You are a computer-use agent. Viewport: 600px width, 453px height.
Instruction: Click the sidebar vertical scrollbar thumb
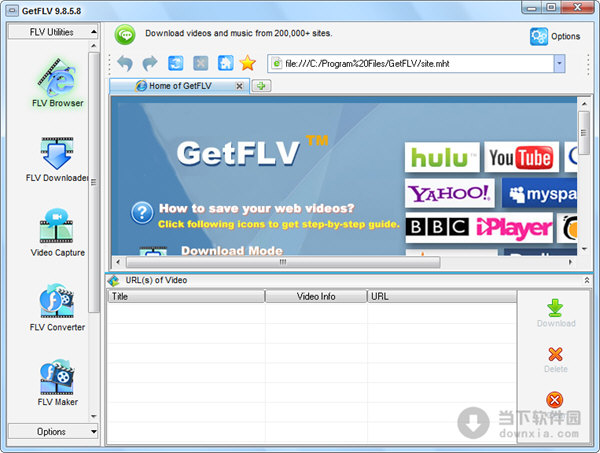[93, 183]
